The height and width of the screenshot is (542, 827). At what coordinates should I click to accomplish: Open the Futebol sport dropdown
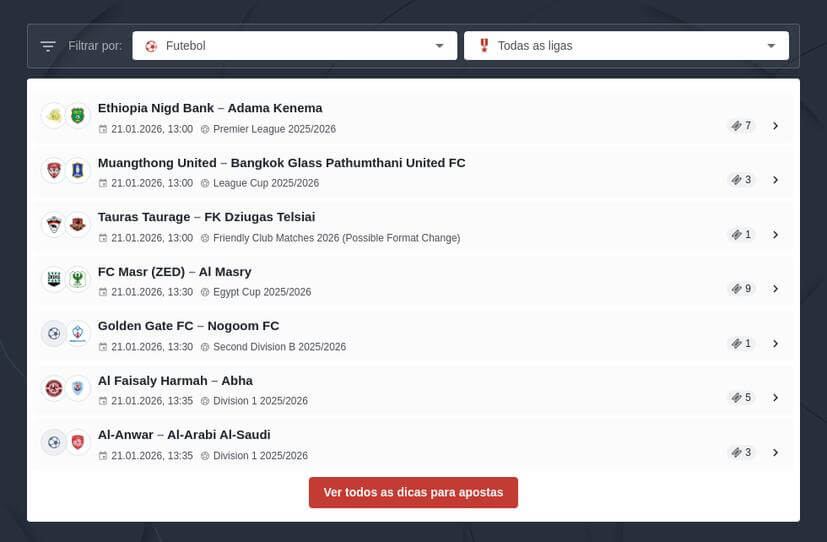pyautogui.click(x=294, y=46)
